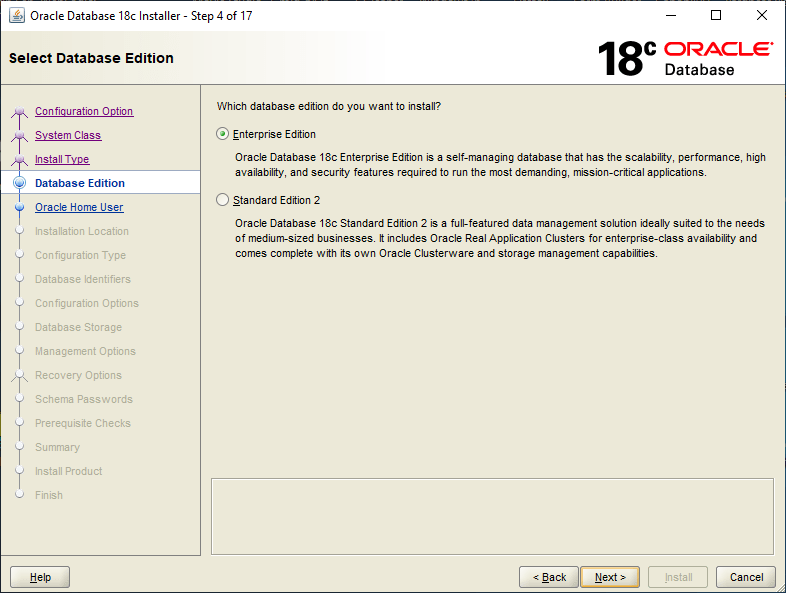786x593 pixels.
Task: Click the Oracle 18c Database logo
Action: (685, 59)
